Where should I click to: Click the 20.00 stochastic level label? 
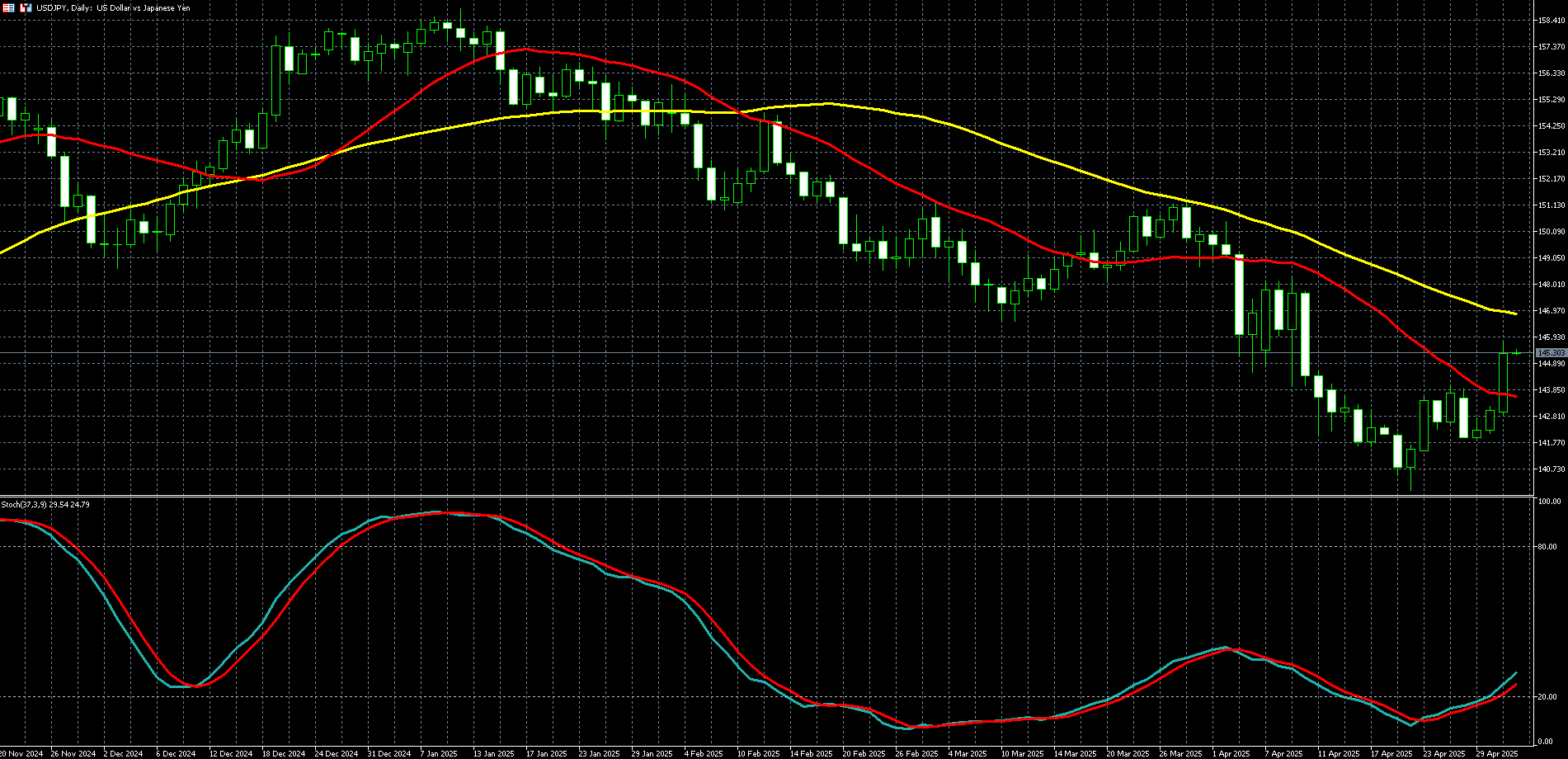coord(1547,697)
